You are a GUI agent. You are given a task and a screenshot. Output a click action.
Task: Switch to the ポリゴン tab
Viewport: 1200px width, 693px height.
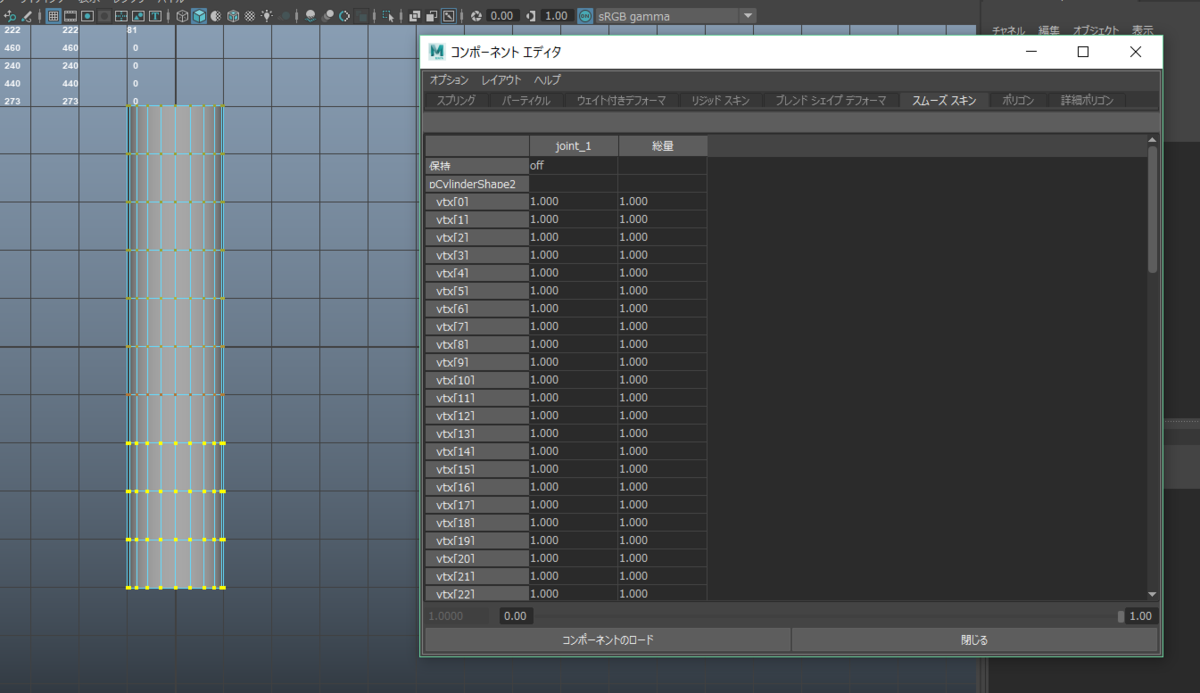[x=1019, y=100]
